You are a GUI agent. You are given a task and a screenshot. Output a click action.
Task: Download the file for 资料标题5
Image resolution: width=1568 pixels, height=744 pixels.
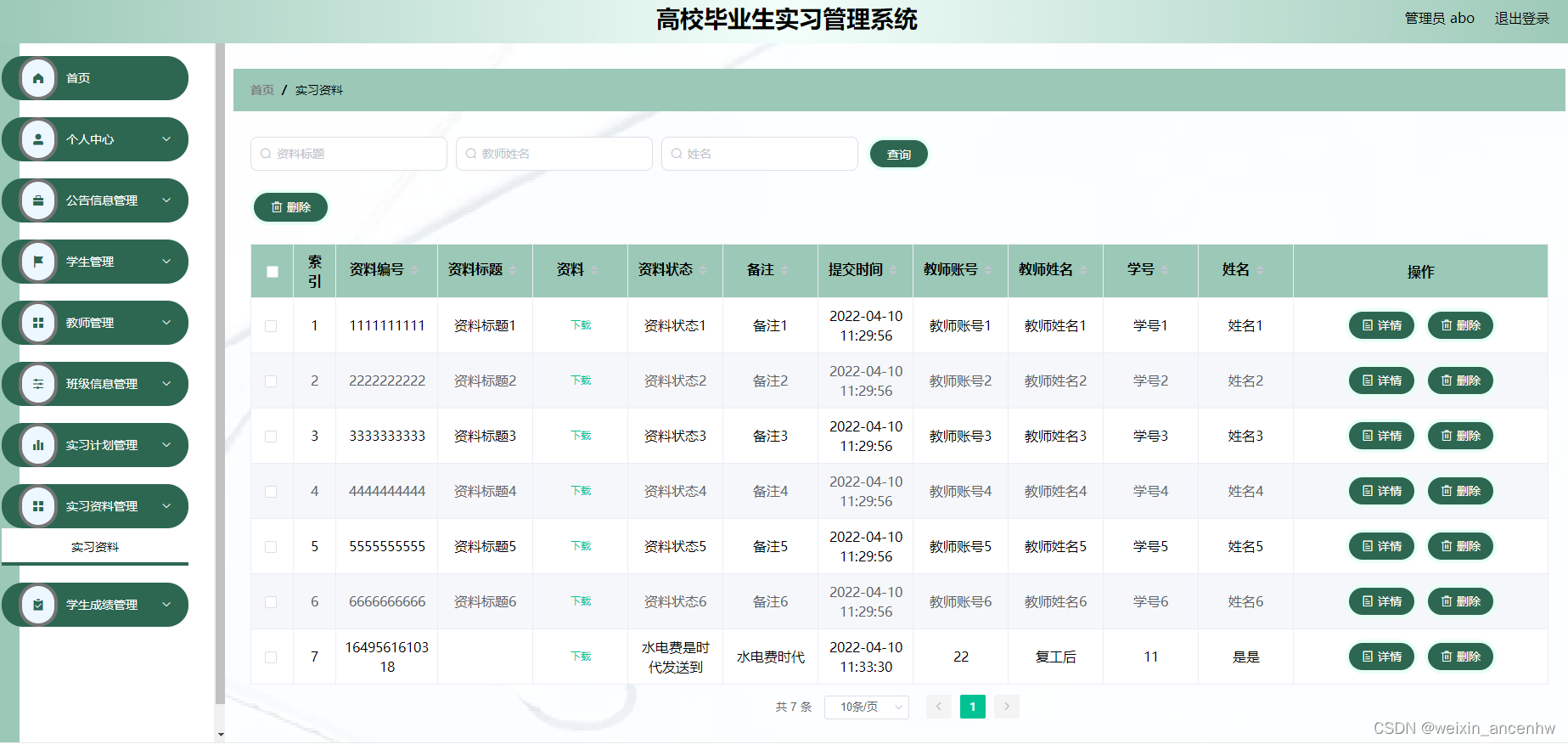pyautogui.click(x=581, y=546)
